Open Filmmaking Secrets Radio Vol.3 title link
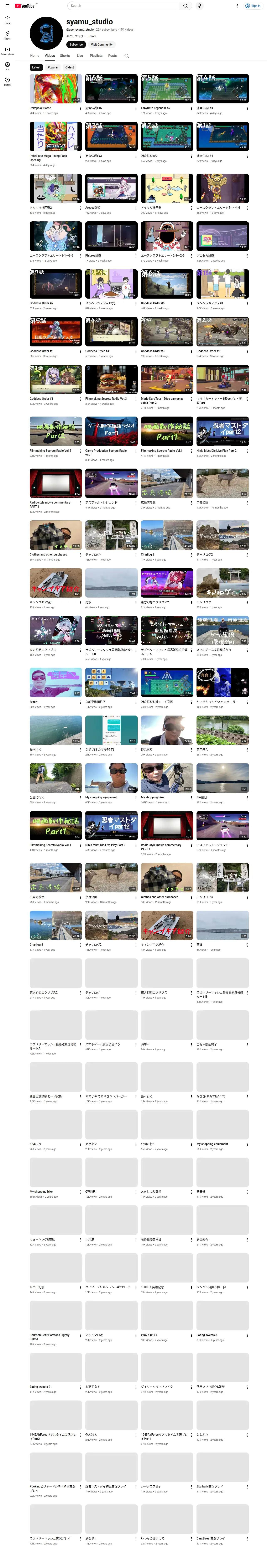The image size is (267, 1568). point(106,399)
